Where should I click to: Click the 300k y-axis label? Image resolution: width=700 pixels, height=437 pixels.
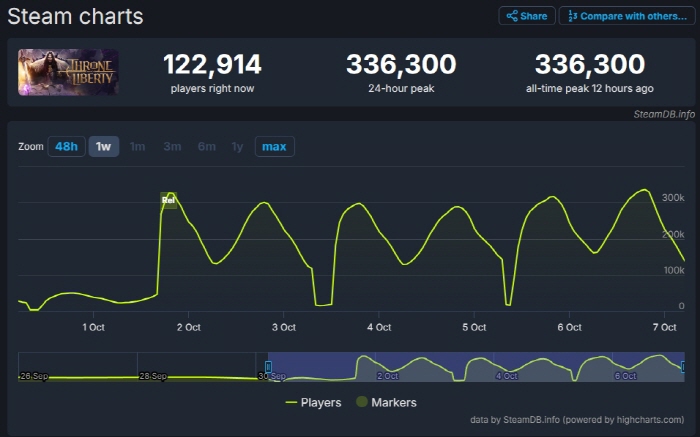(x=673, y=198)
